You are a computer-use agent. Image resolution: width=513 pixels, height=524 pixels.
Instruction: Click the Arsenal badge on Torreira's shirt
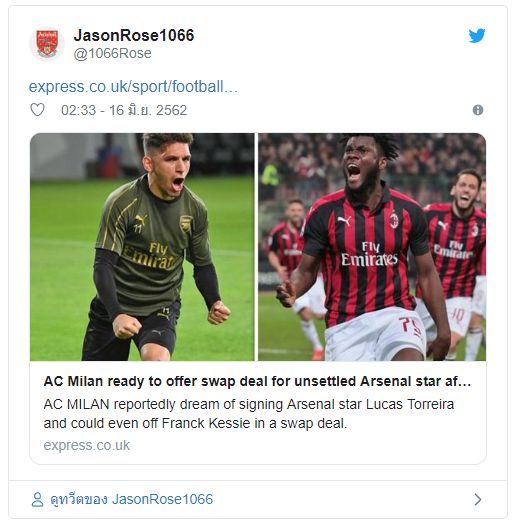click(x=186, y=224)
